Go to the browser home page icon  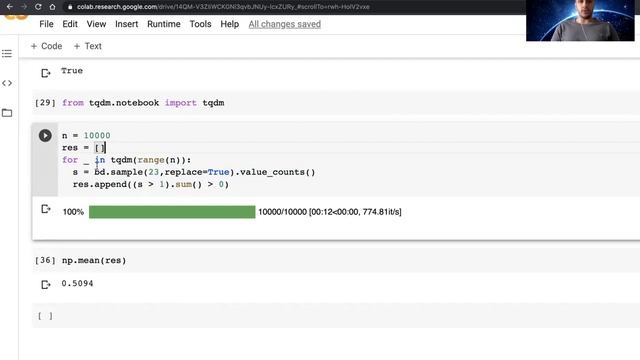click(52, 7)
